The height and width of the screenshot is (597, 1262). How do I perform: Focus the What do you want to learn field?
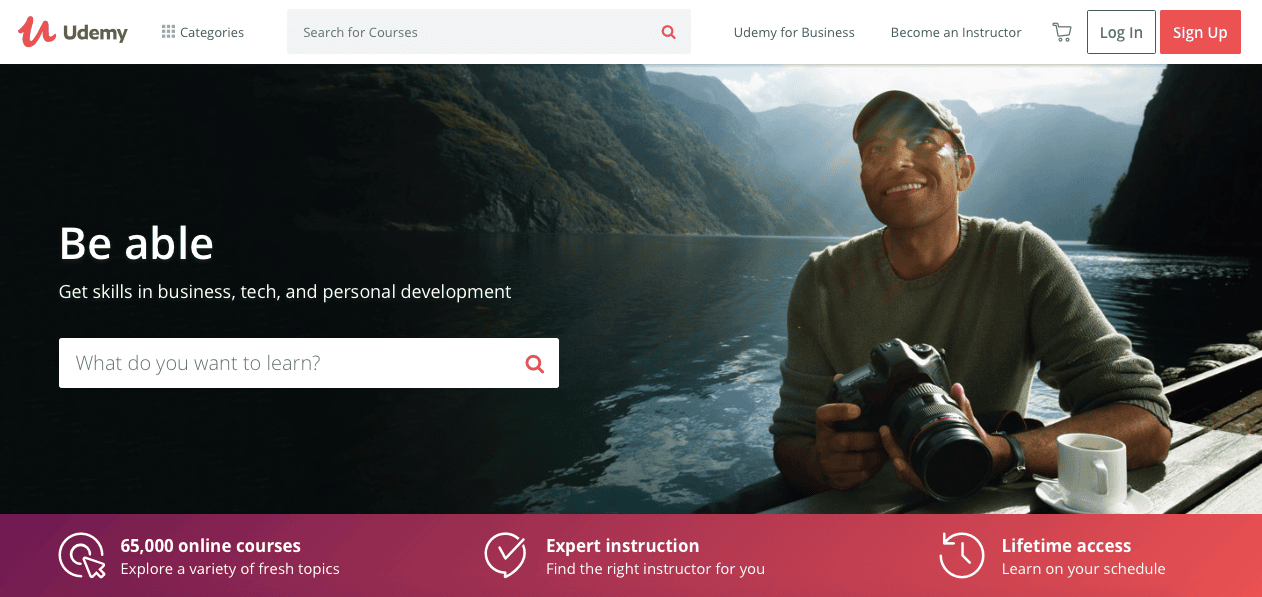[x=309, y=363]
